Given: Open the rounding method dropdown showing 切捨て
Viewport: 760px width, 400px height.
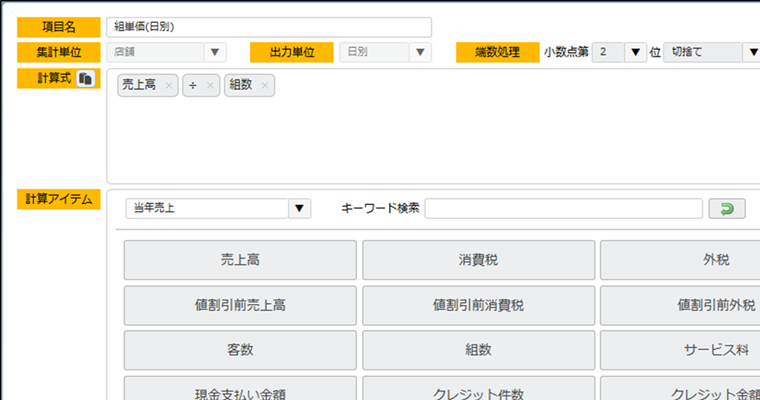Looking at the screenshot, I should point(751,52).
